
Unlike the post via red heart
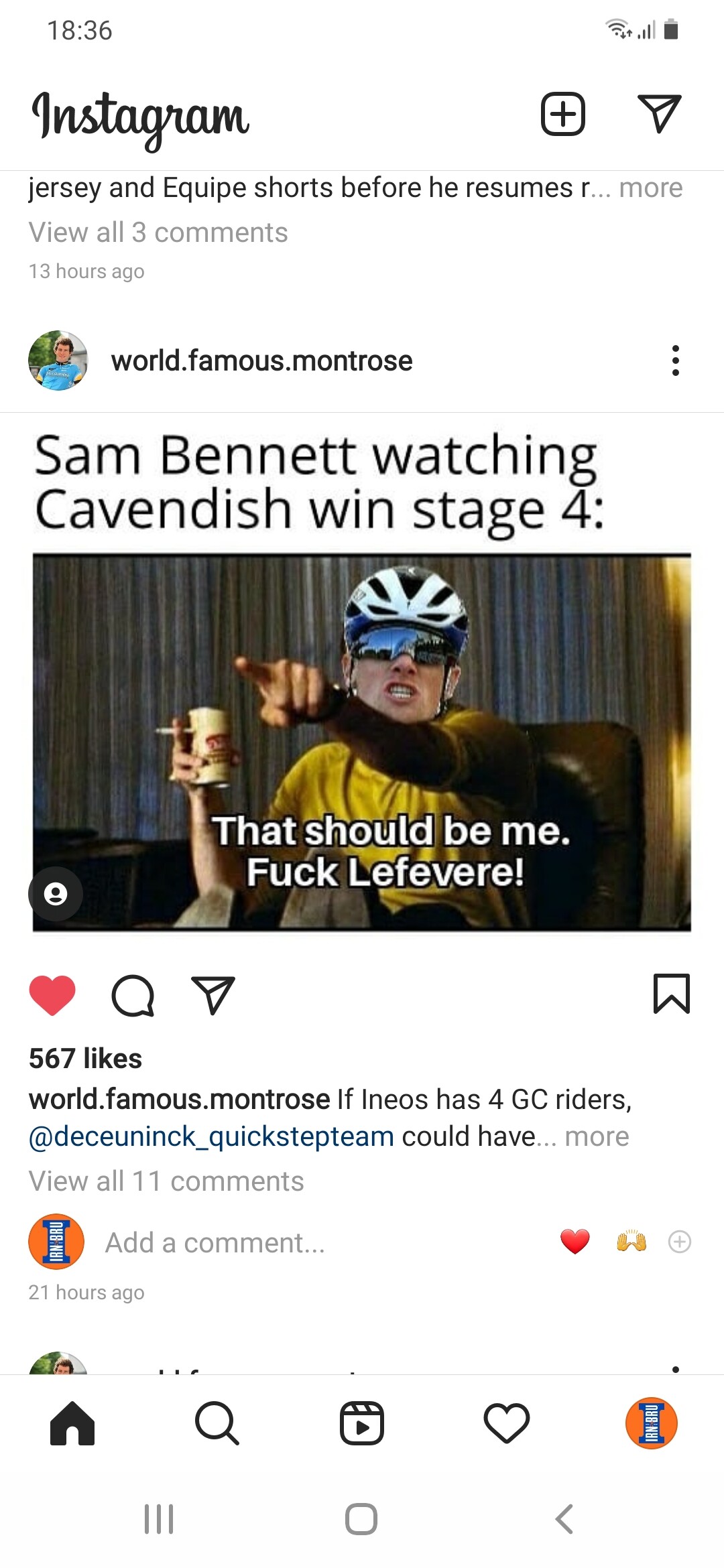pyautogui.click(x=52, y=995)
